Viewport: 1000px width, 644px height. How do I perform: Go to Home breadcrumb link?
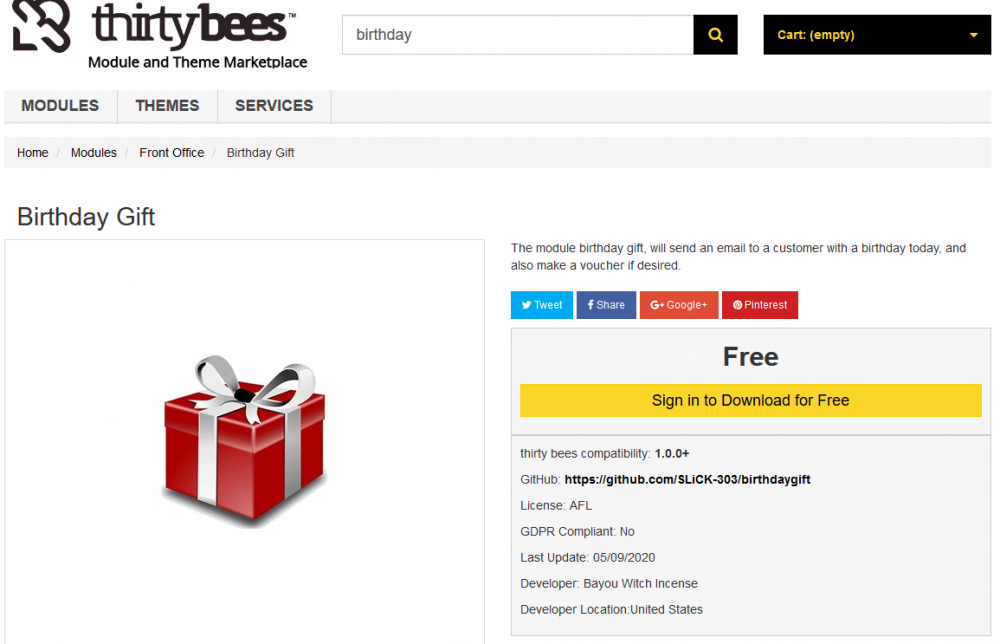pyautogui.click(x=33, y=153)
